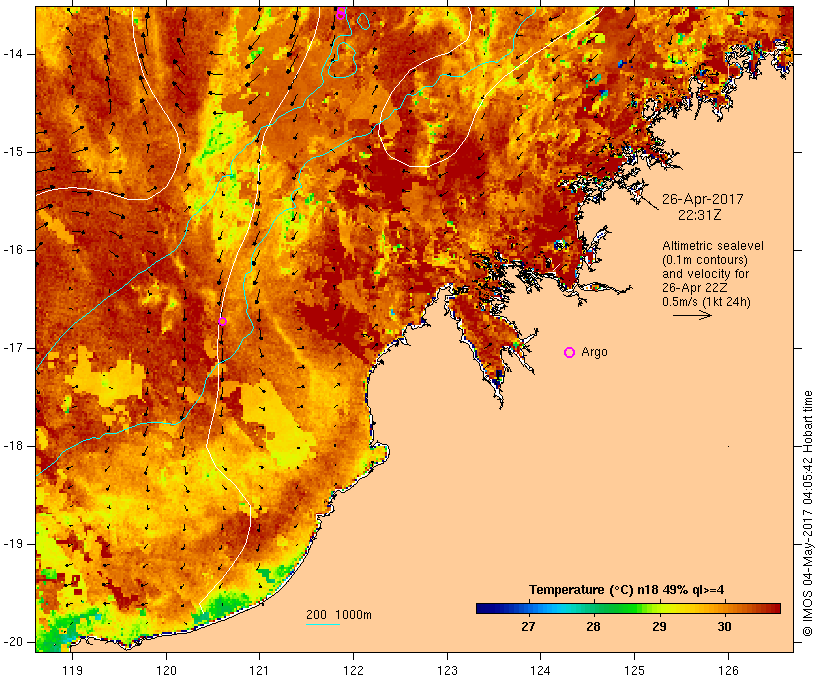Click the "and velocity for" text line
The width and height of the screenshot is (820, 680).
[x=705, y=274]
